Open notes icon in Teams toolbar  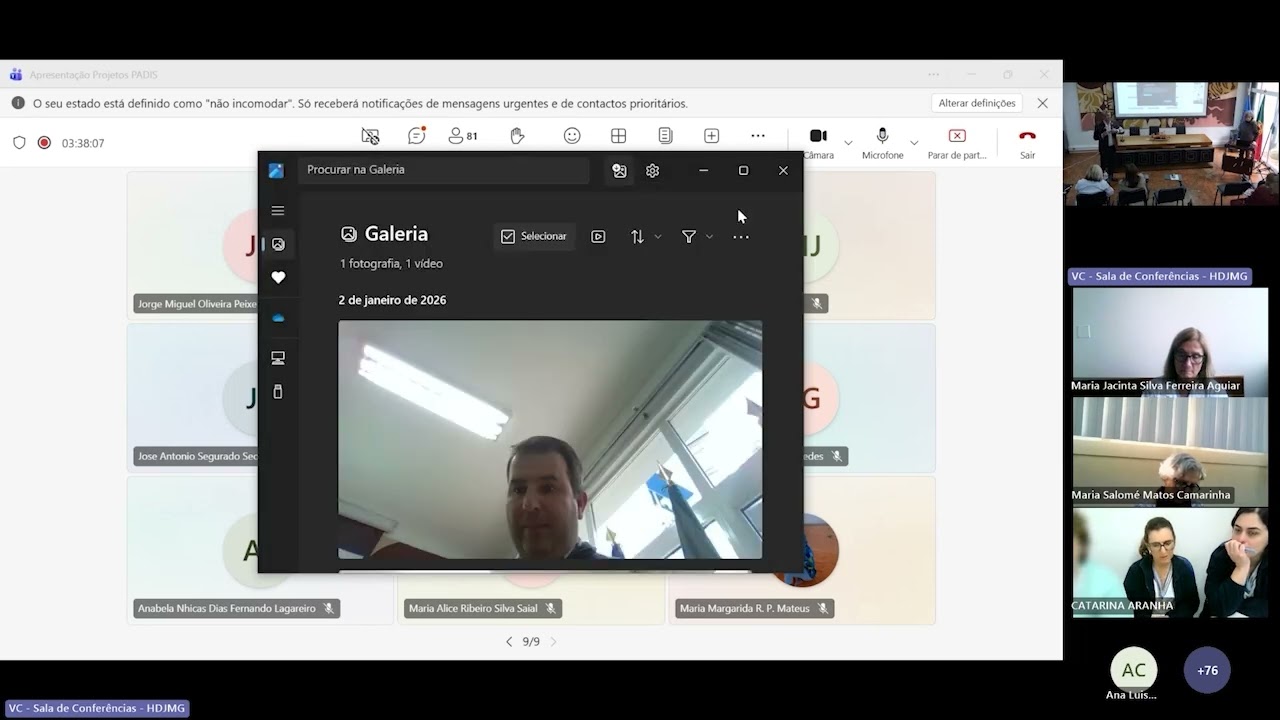(665, 136)
